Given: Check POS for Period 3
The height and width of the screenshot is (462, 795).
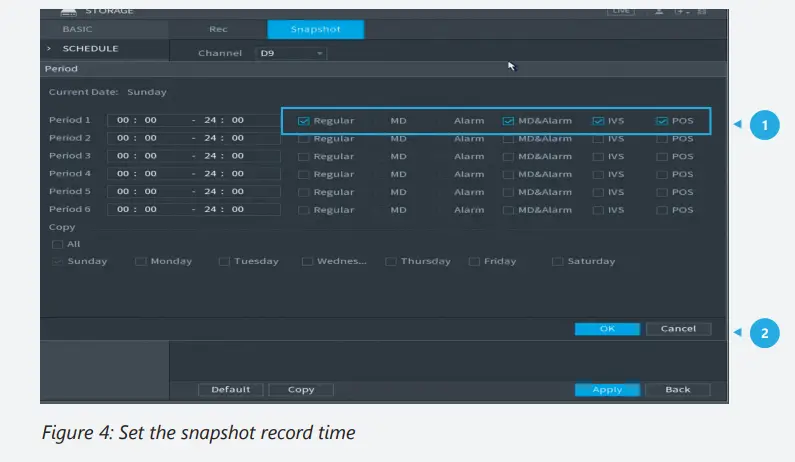Looking at the screenshot, I should click(x=662, y=157).
